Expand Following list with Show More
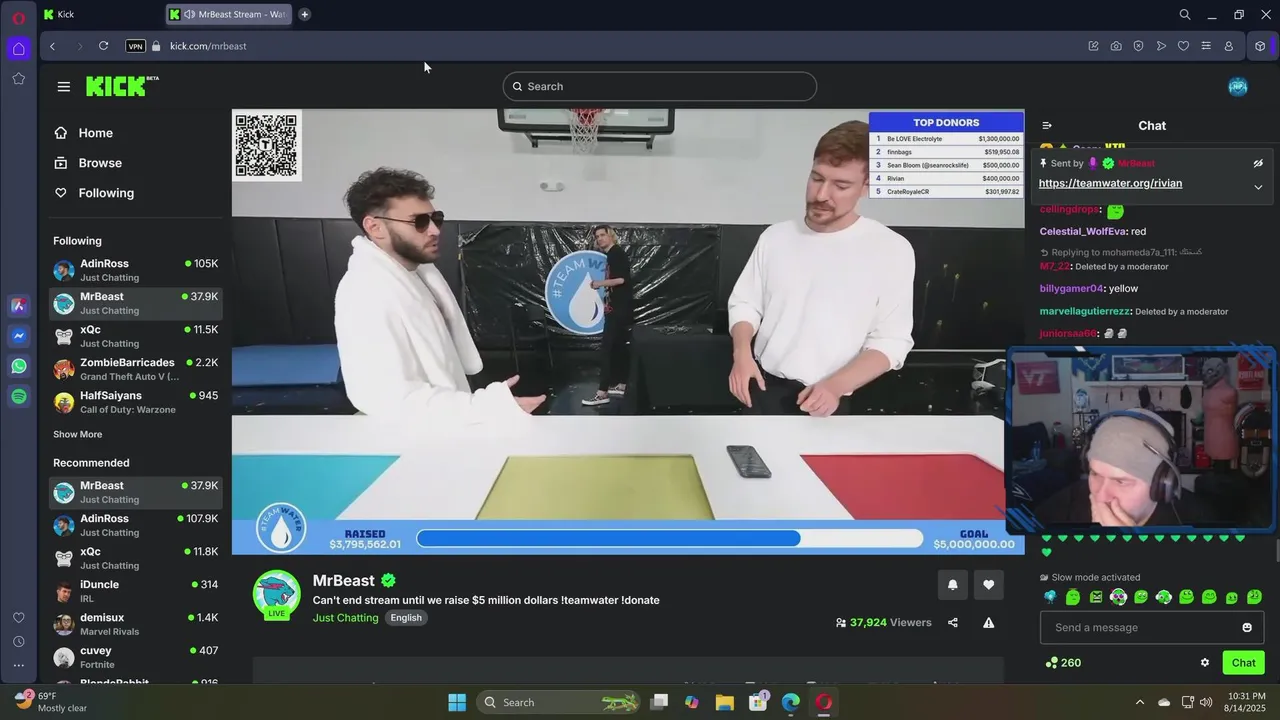 pos(77,434)
